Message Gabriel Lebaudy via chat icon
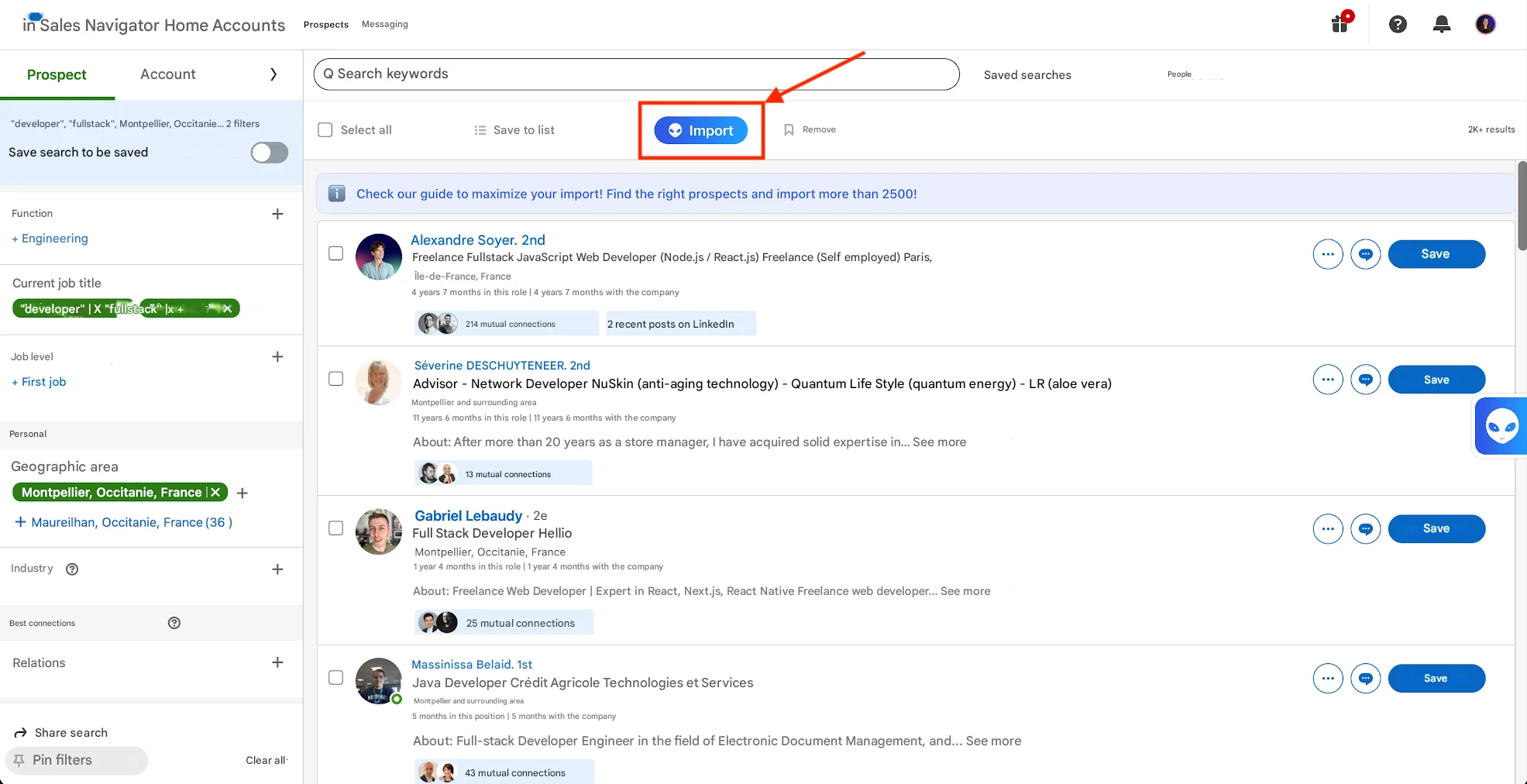 pyautogui.click(x=1365, y=529)
